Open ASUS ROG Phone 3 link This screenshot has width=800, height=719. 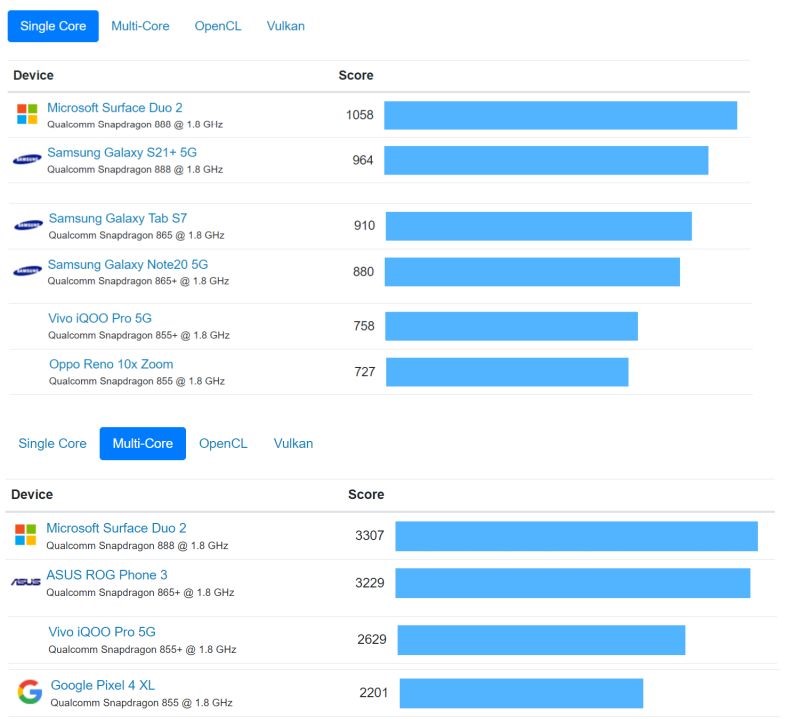click(107, 575)
